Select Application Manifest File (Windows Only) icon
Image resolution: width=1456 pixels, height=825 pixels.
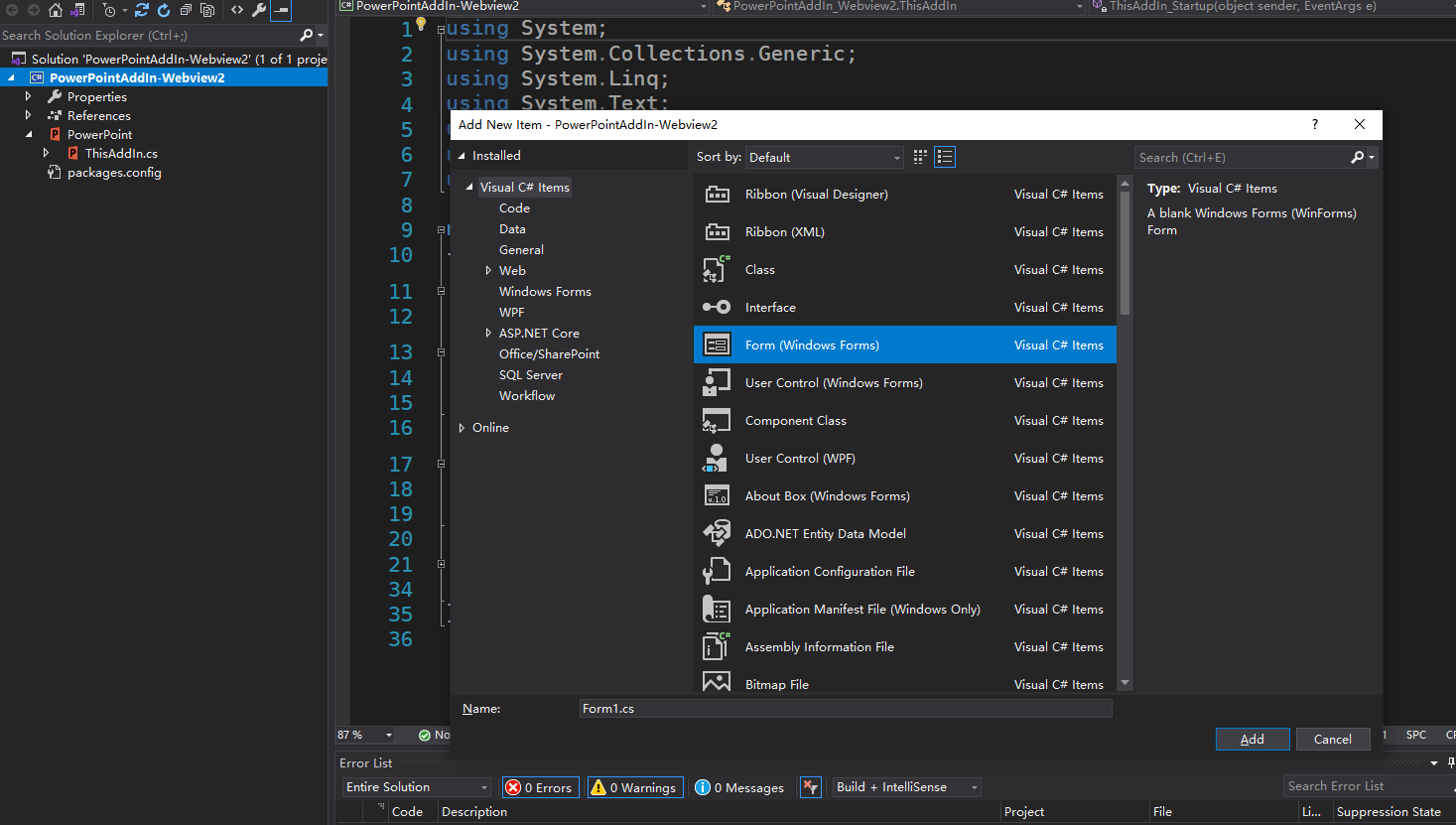pyautogui.click(x=717, y=610)
